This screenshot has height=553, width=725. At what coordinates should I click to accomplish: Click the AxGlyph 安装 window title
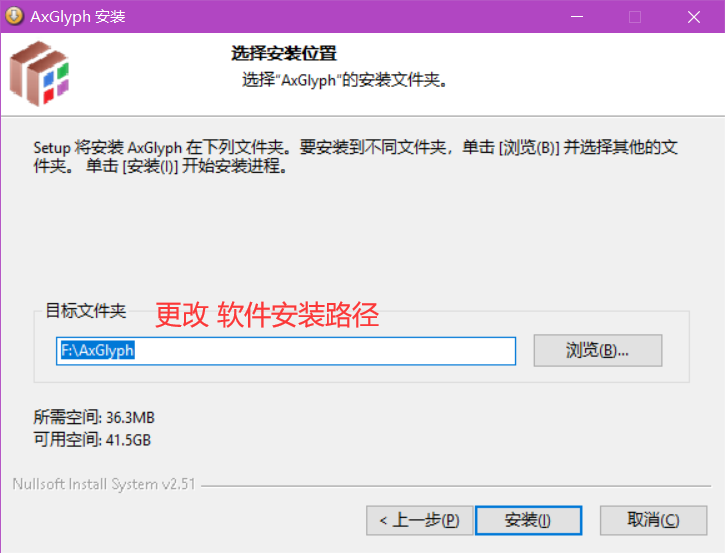coord(78,17)
